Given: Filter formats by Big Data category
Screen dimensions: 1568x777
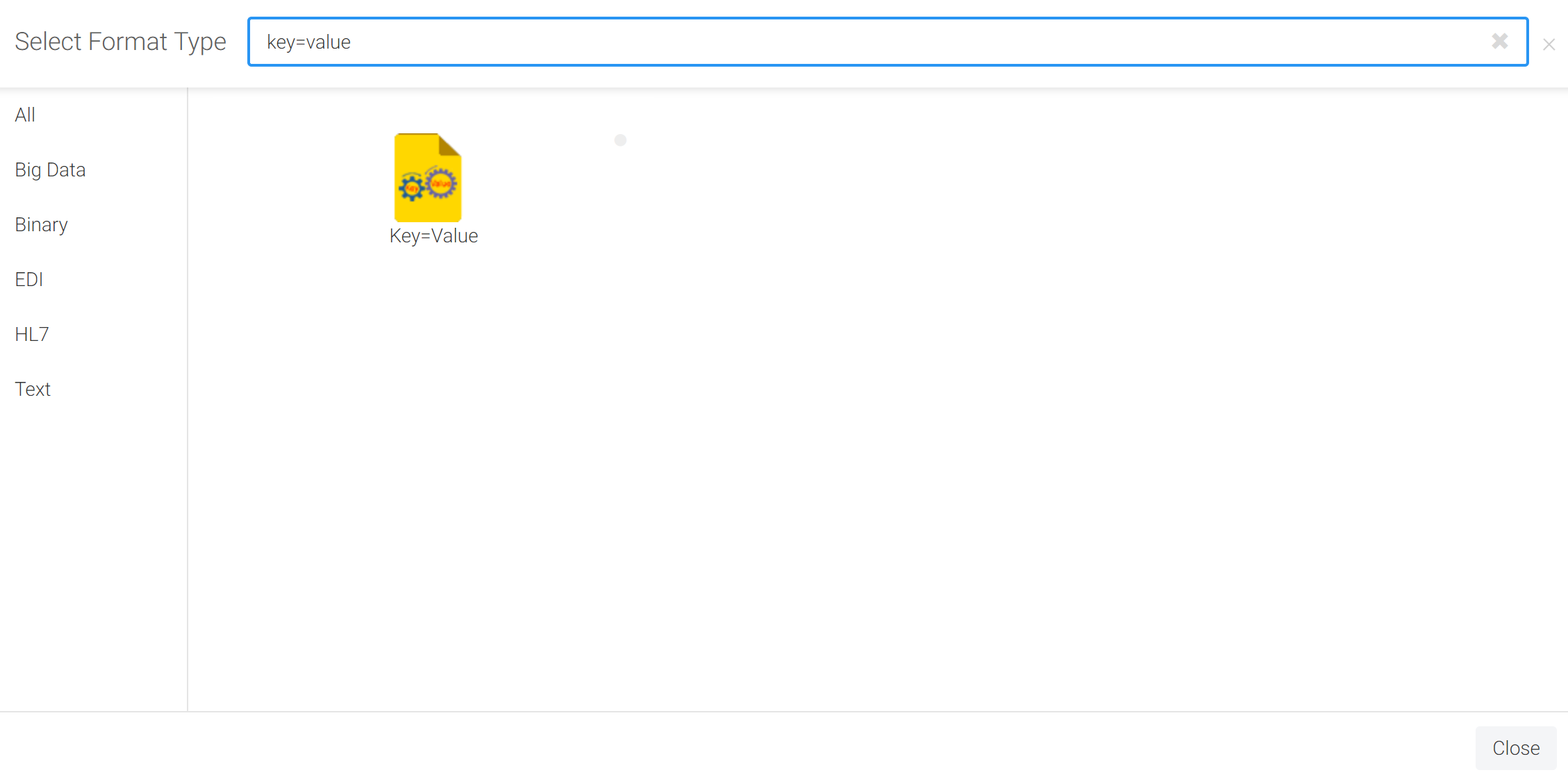Looking at the screenshot, I should click(50, 169).
